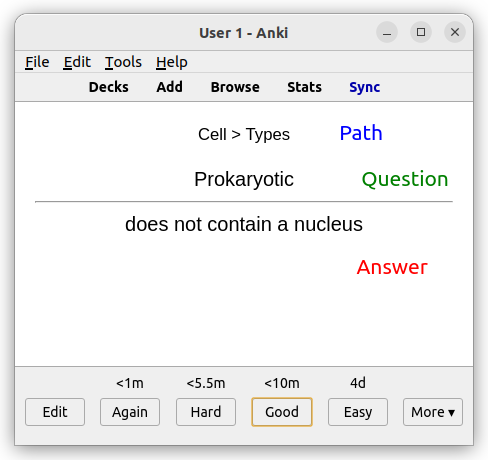Open the Tools menu
This screenshot has width=488, height=460.
(123, 62)
